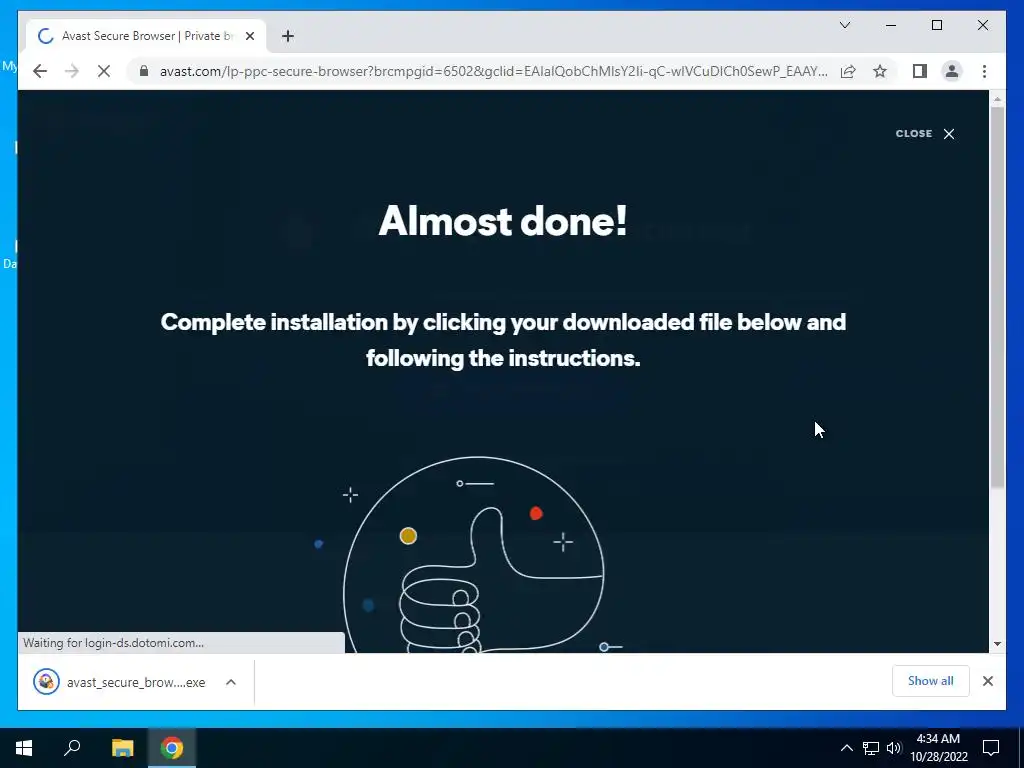The width and height of the screenshot is (1024, 768).
Task: Bookmark this page with the star icon
Action: point(880,71)
